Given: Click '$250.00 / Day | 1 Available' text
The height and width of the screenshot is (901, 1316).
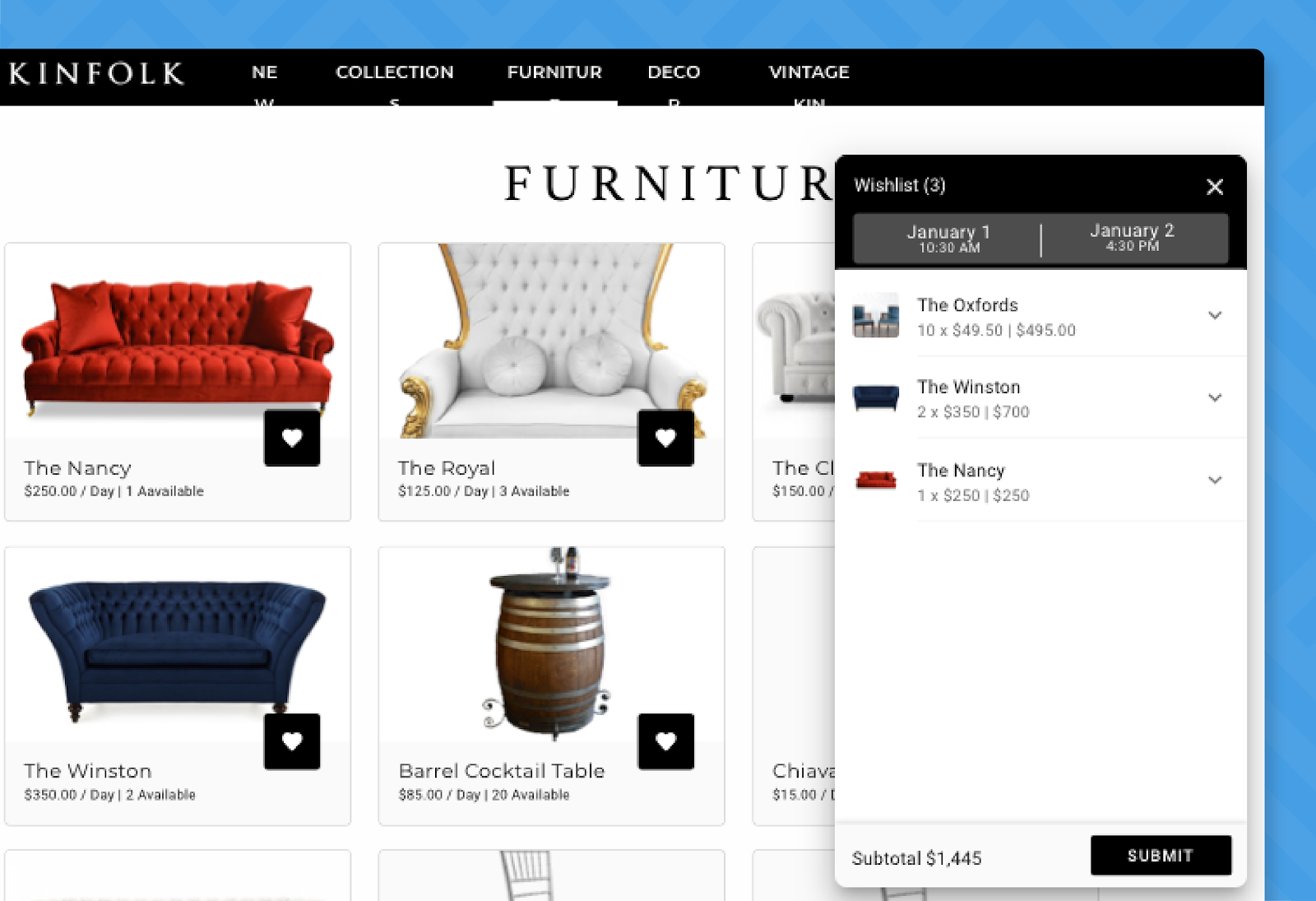Looking at the screenshot, I should click(114, 491).
